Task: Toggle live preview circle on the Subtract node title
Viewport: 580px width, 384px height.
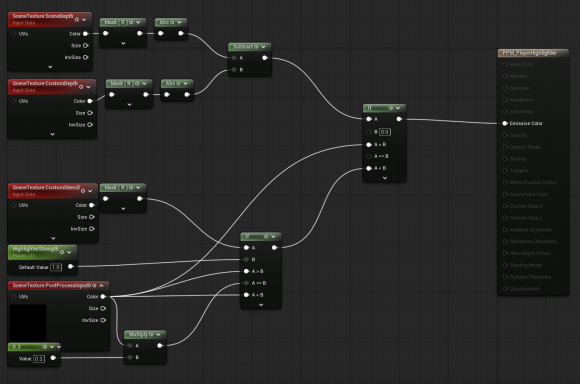Action: coord(256,47)
